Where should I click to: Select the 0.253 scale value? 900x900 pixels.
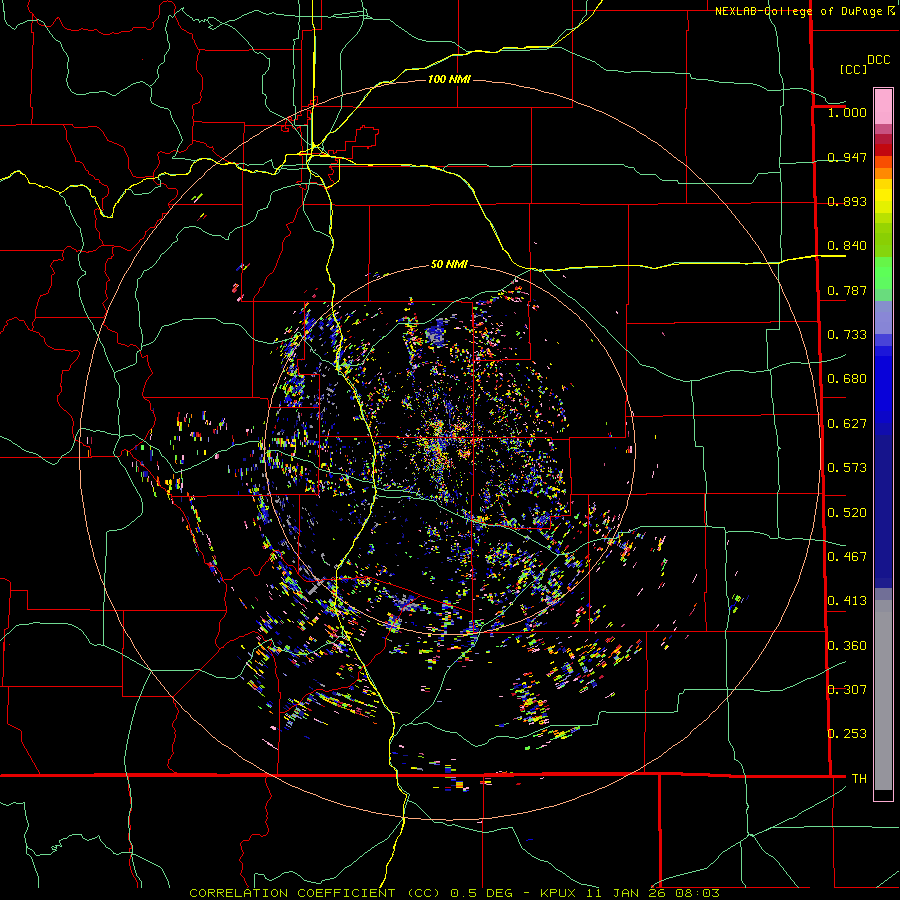(x=847, y=734)
